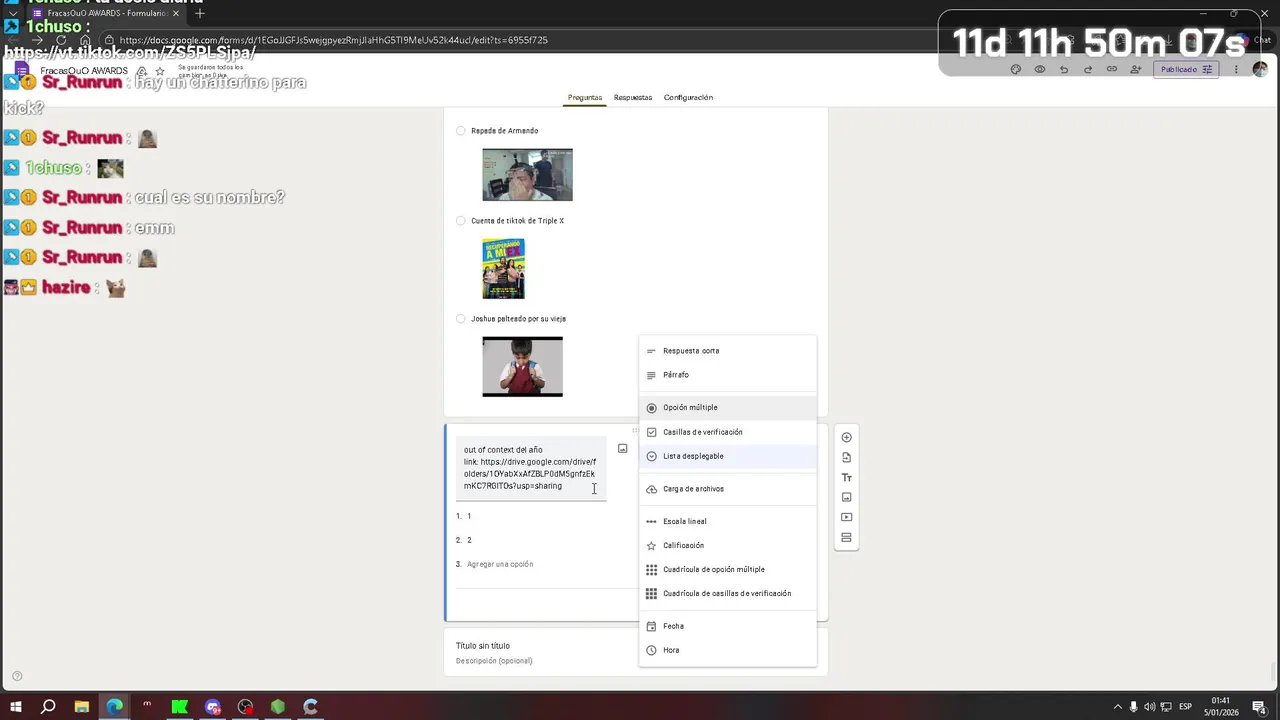Click the ESP language indicator
Image resolution: width=1280 pixels, height=720 pixels.
tap(1185, 707)
